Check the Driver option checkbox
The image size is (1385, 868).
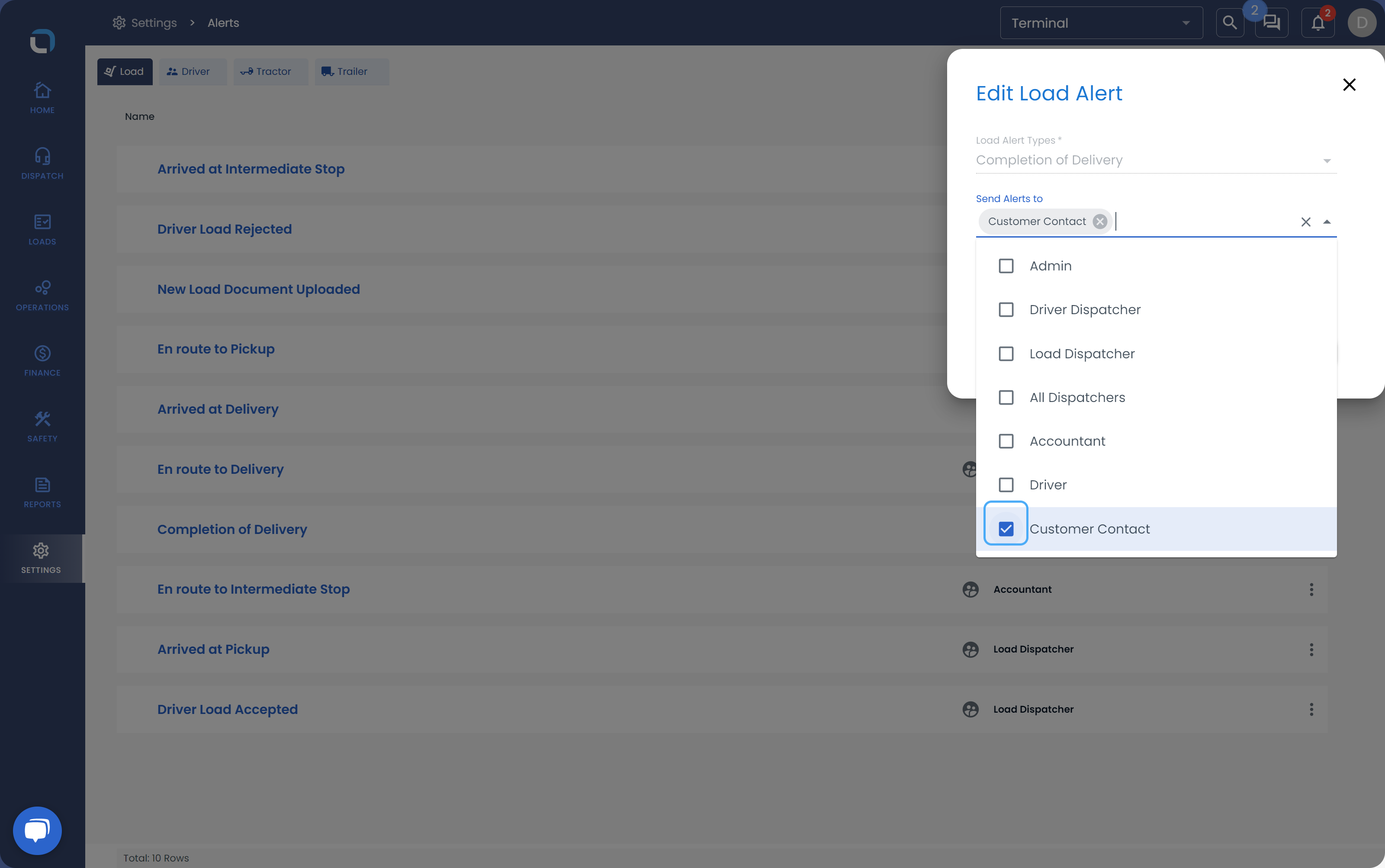click(x=1006, y=485)
